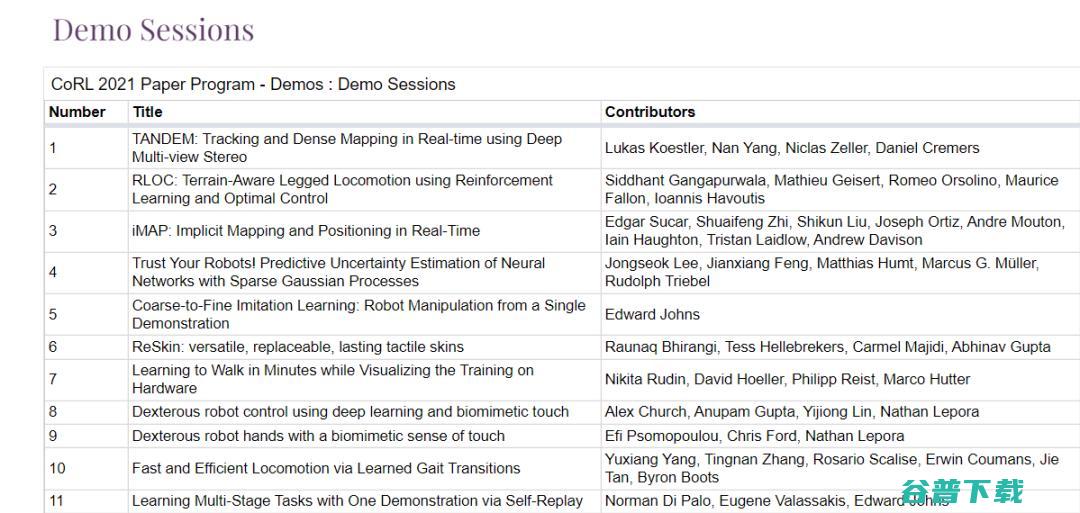Open the iMAP Implicit Mapping title
The width and height of the screenshot is (1080, 513).
(306, 231)
